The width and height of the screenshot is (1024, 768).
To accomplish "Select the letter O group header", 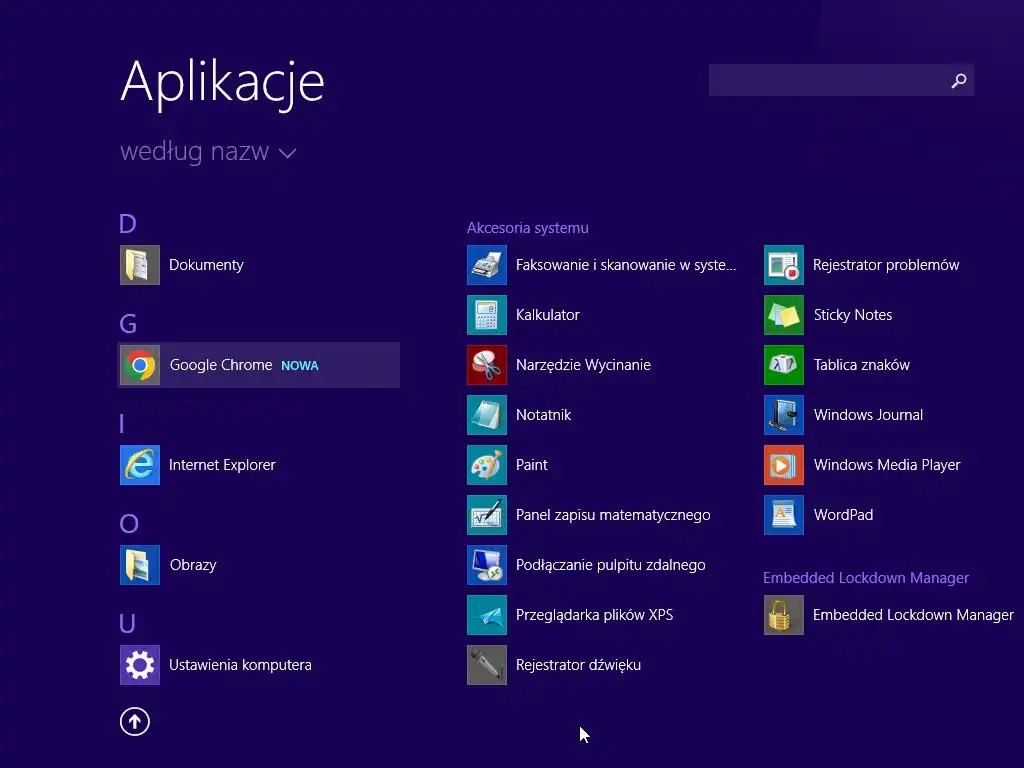I will pyautogui.click(x=129, y=524).
